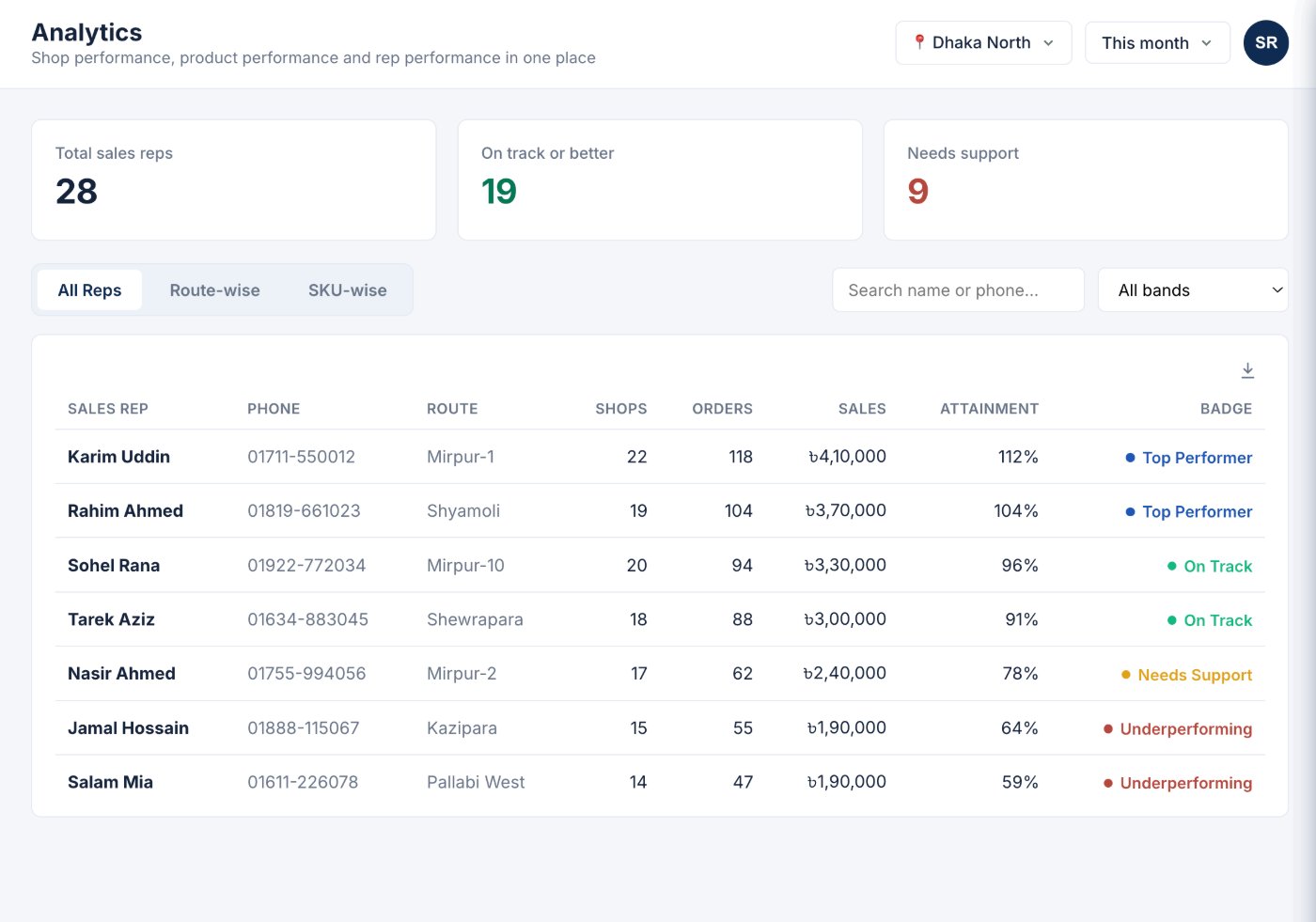This screenshot has width=1316, height=922.
Task: Click Sohel Rana's On Track badge
Action: click(1210, 567)
